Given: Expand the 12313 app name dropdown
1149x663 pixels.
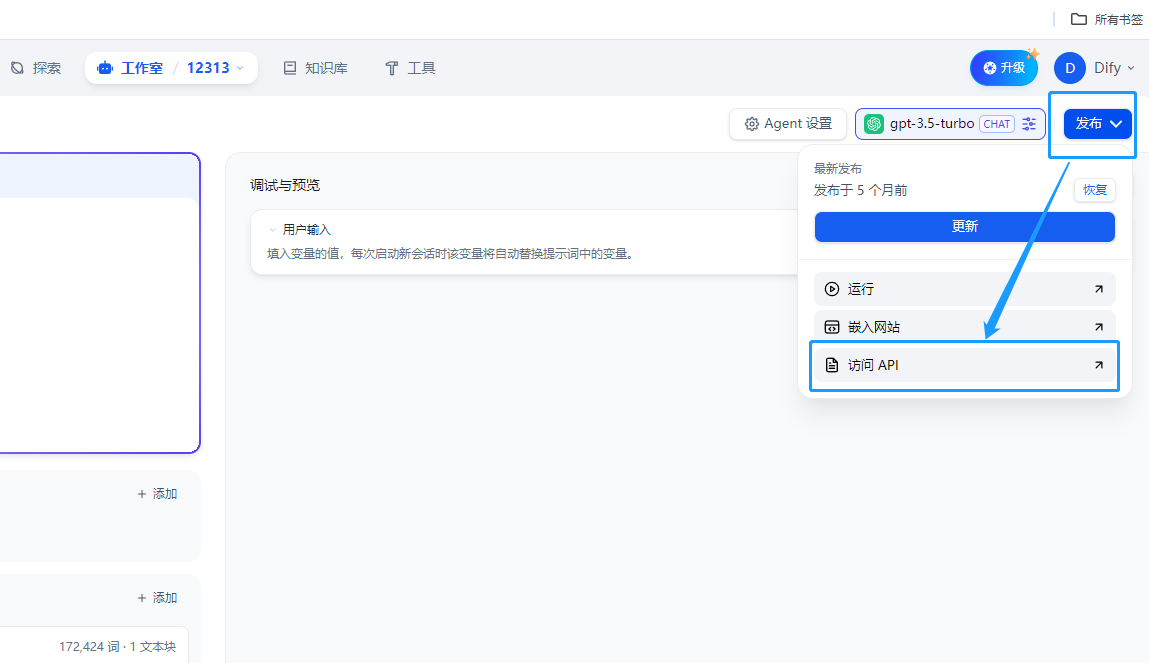Looking at the screenshot, I should pyautogui.click(x=240, y=68).
